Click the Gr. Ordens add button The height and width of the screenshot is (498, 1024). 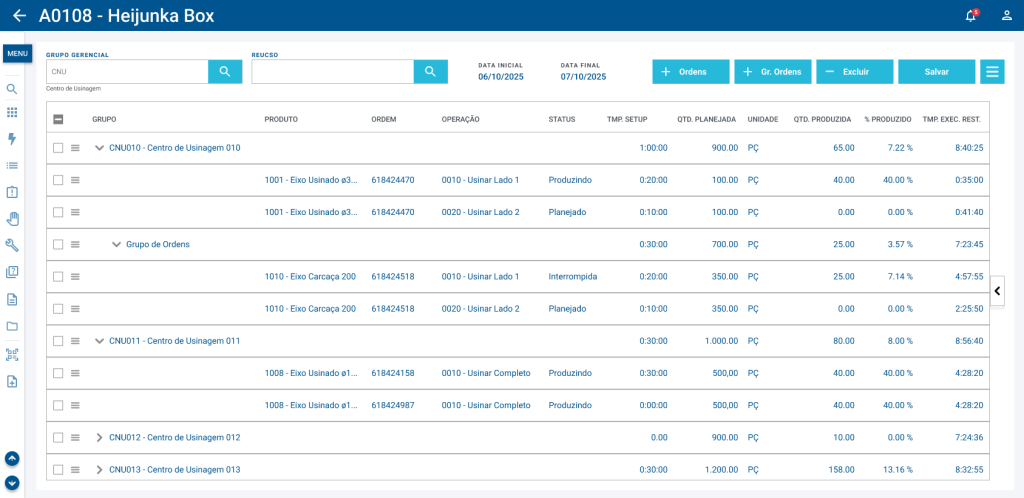772,72
